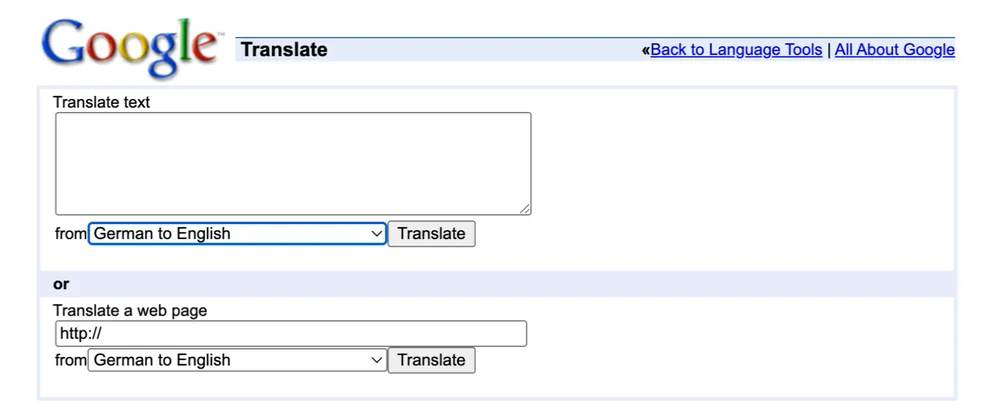Click the "Translate text" label
This screenshot has height=417, width=1000.
pos(101,102)
